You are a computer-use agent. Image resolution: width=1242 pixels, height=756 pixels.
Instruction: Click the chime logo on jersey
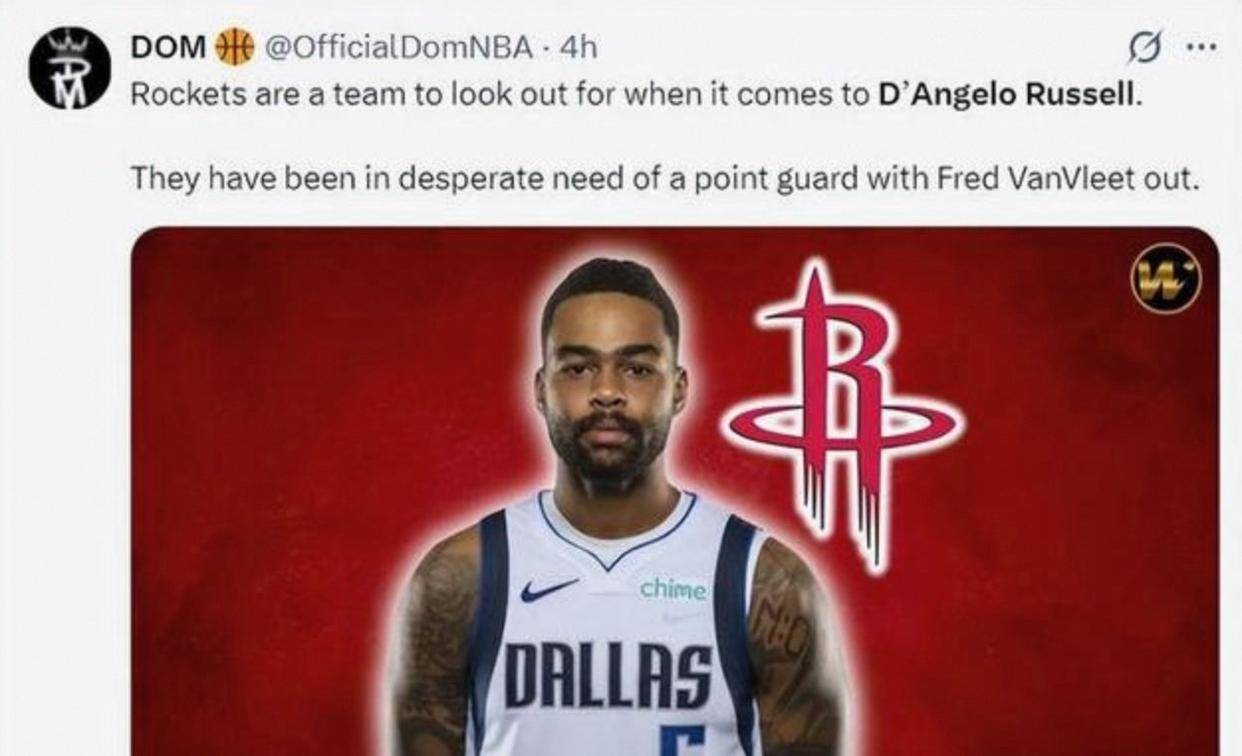[x=673, y=589]
